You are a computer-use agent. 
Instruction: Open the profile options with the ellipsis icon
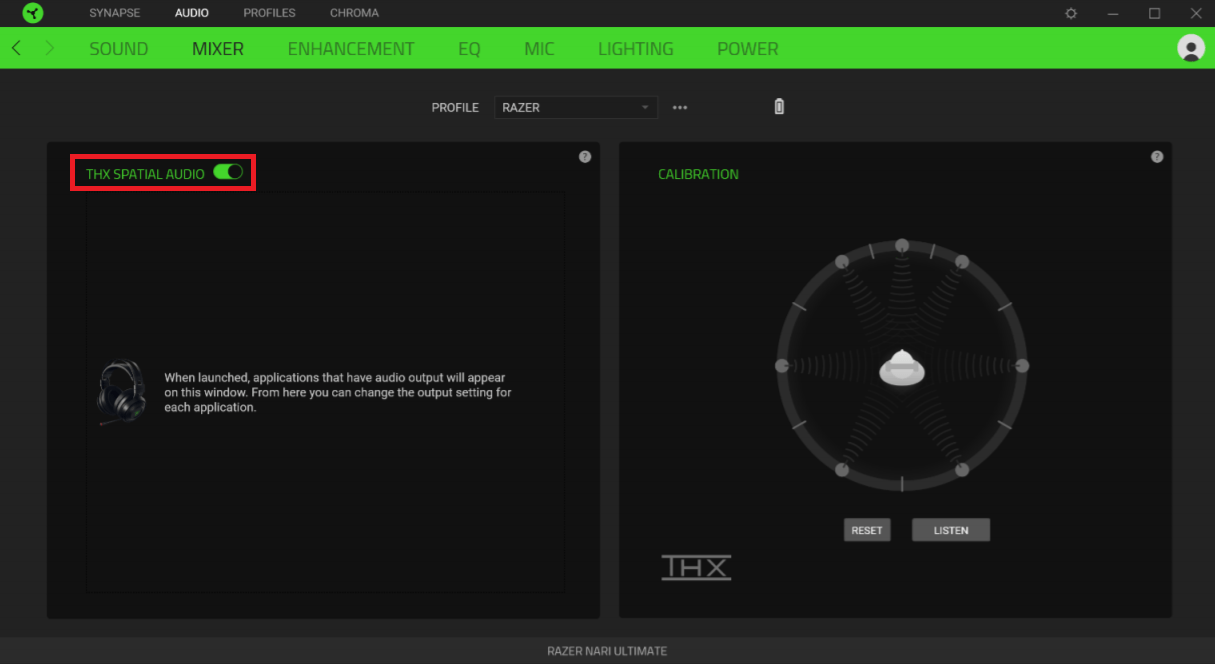pos(680,107)
